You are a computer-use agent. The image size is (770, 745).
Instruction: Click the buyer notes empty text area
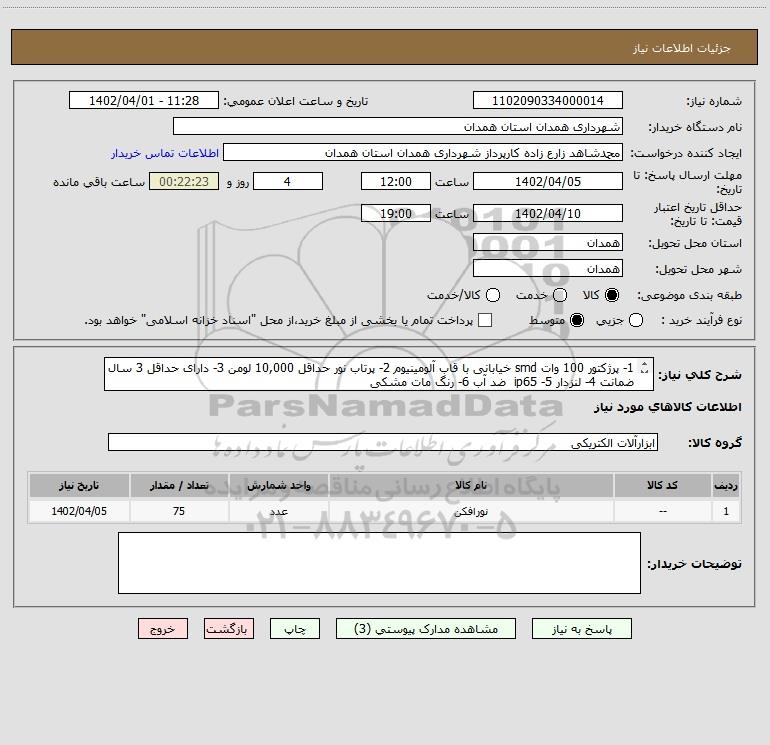click(380, 563)
